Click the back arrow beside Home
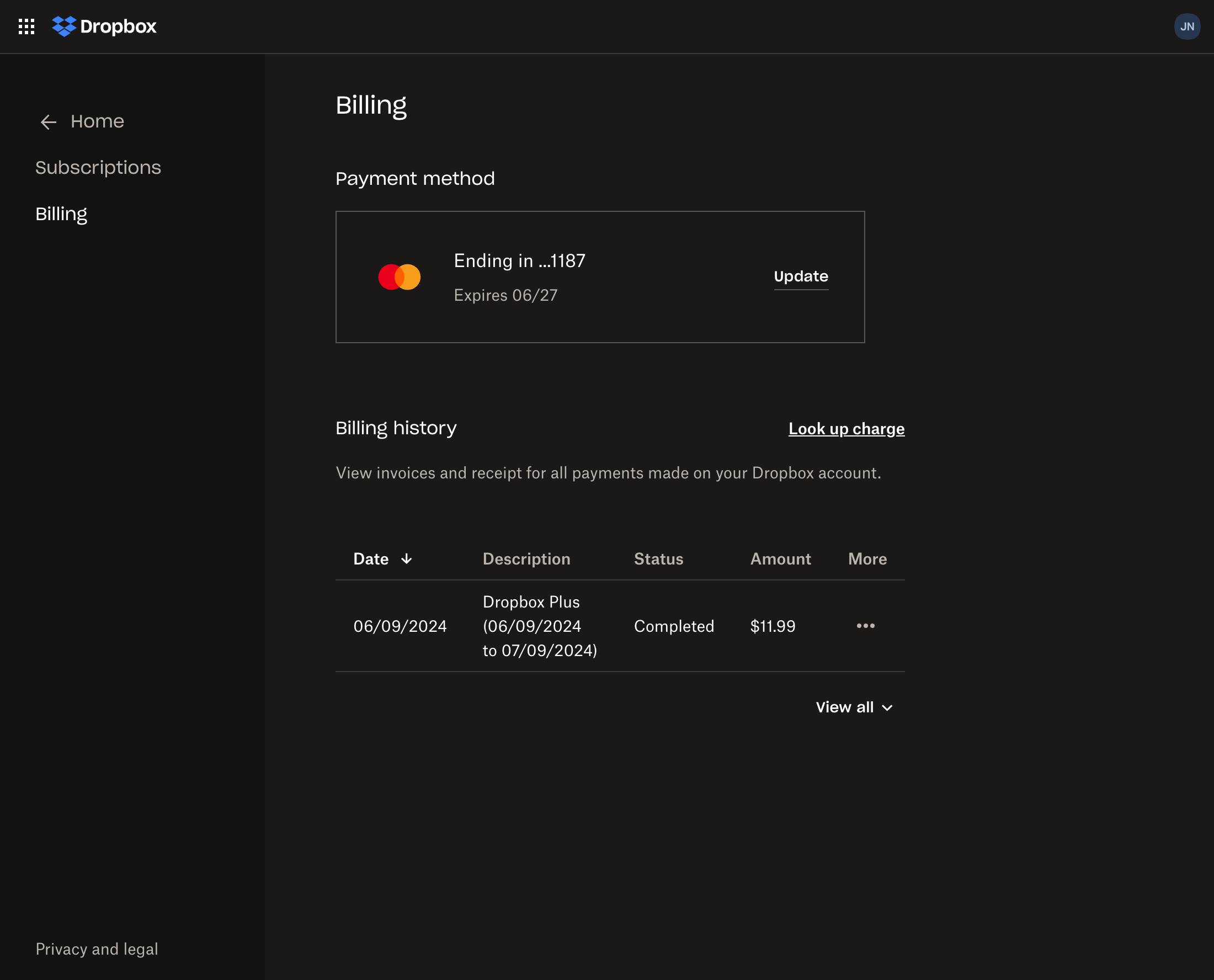The height and width of the screenshot is (980, 1214). (x=49, y=122)
